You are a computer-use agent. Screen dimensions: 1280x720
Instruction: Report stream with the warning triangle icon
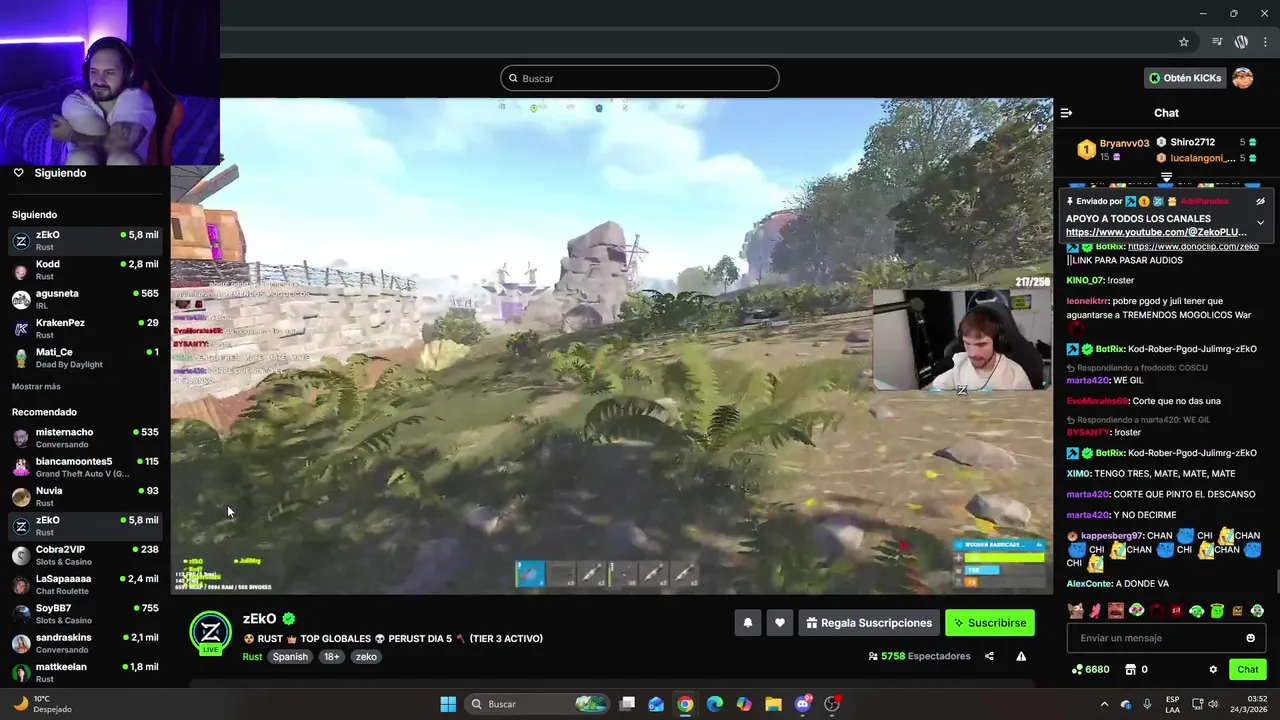tap(1021, 656)
